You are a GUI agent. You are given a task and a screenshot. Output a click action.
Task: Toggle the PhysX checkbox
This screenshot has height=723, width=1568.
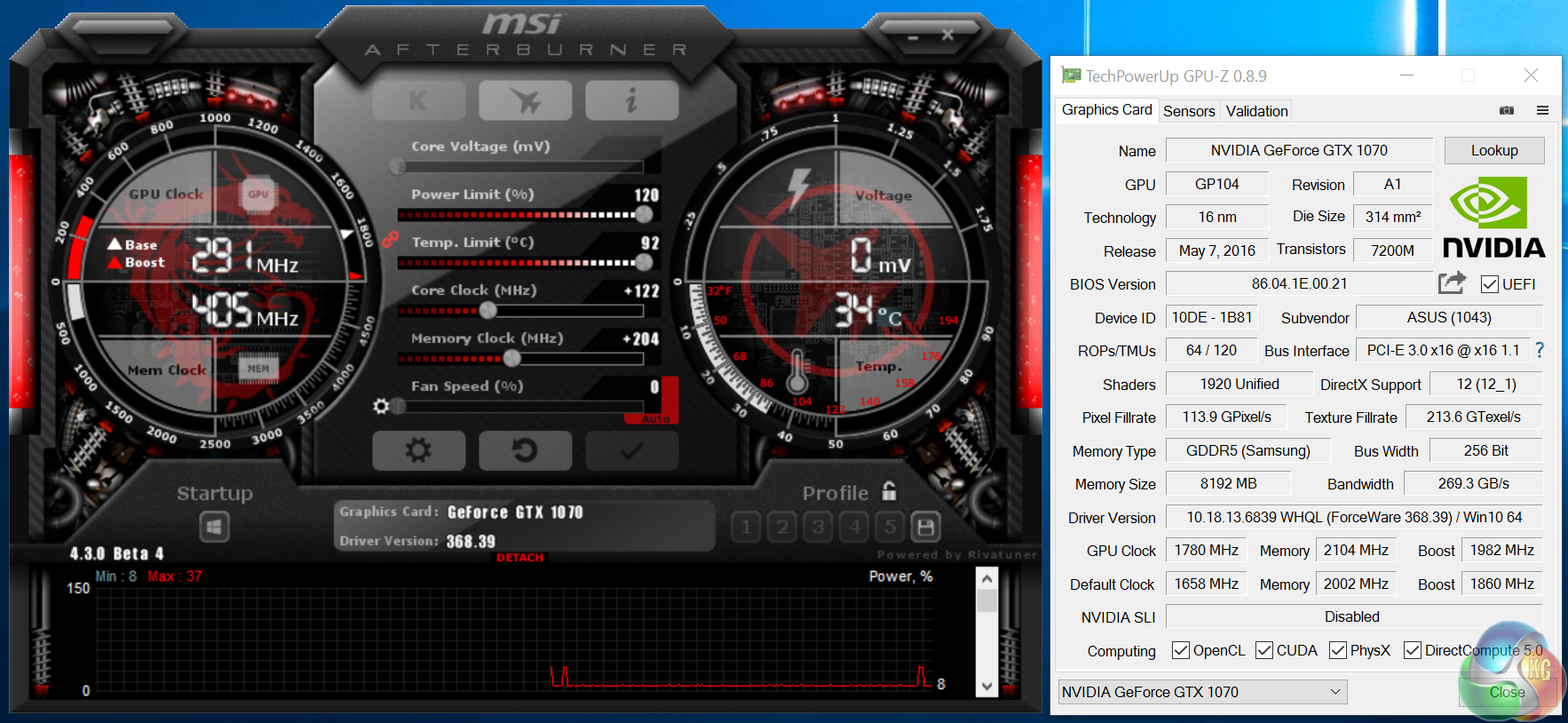(1338, 650)
